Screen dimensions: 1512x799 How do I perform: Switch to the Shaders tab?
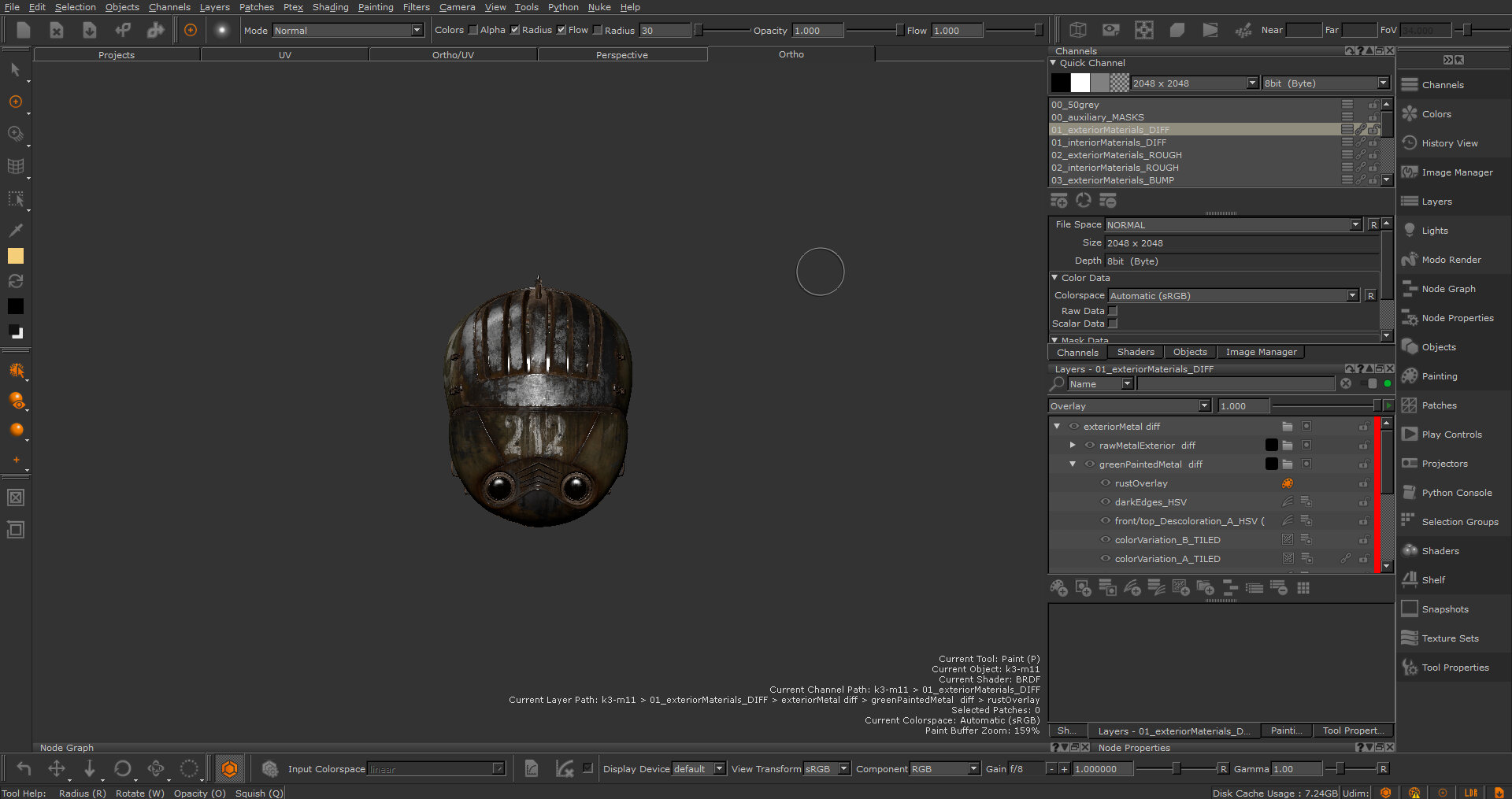[x=1135, y=352]
